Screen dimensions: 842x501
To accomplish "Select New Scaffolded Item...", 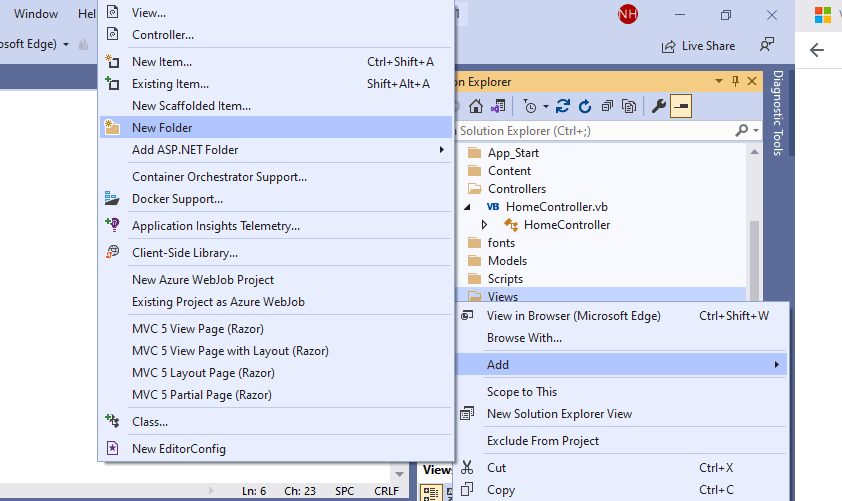I will pos(275,106).
